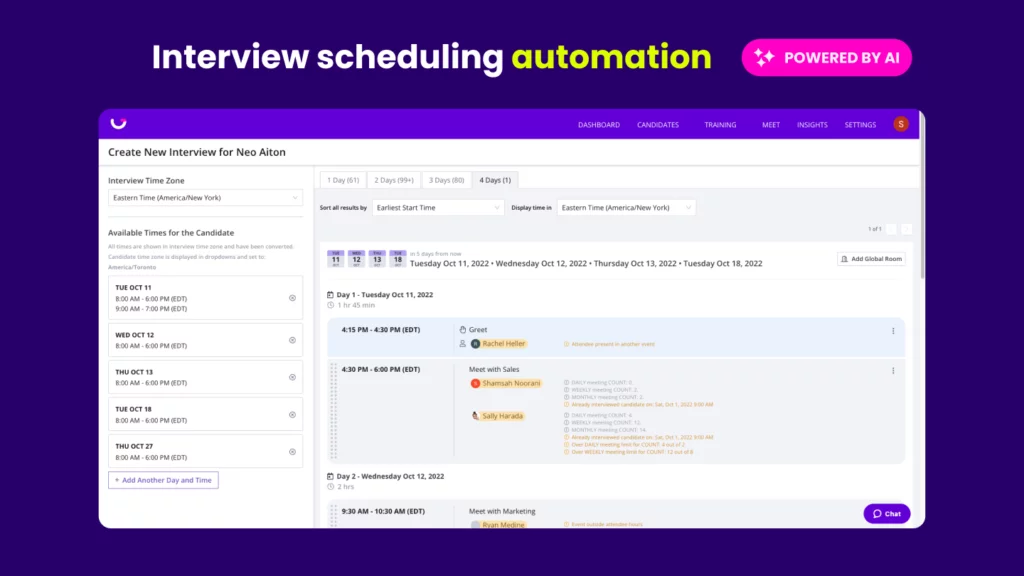Viewport: 1024px width, 576px height.
Task: Open the Interview Time Zone dropdown
Action: [x=205, y=198]
